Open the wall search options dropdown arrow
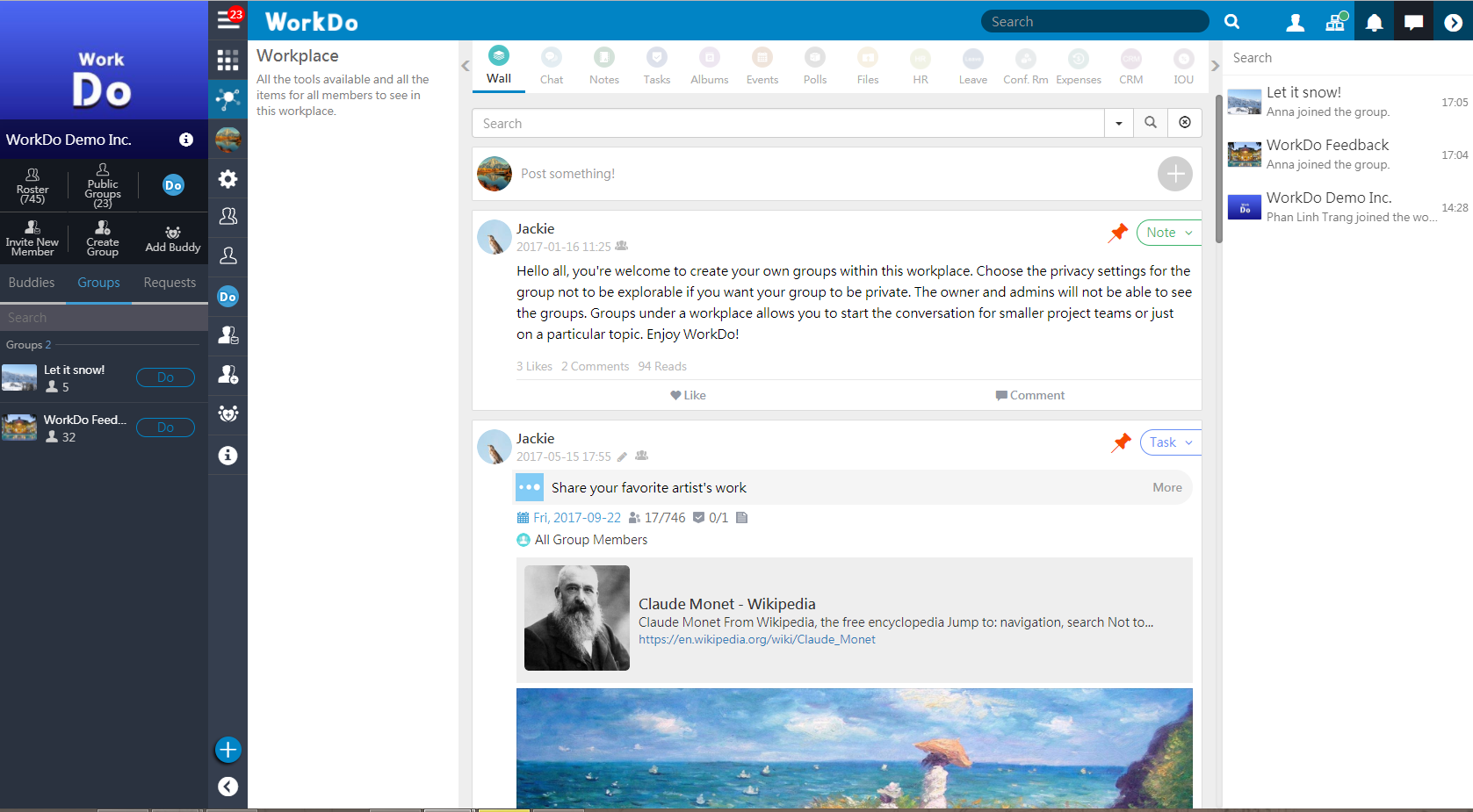 coord(1118,123)
